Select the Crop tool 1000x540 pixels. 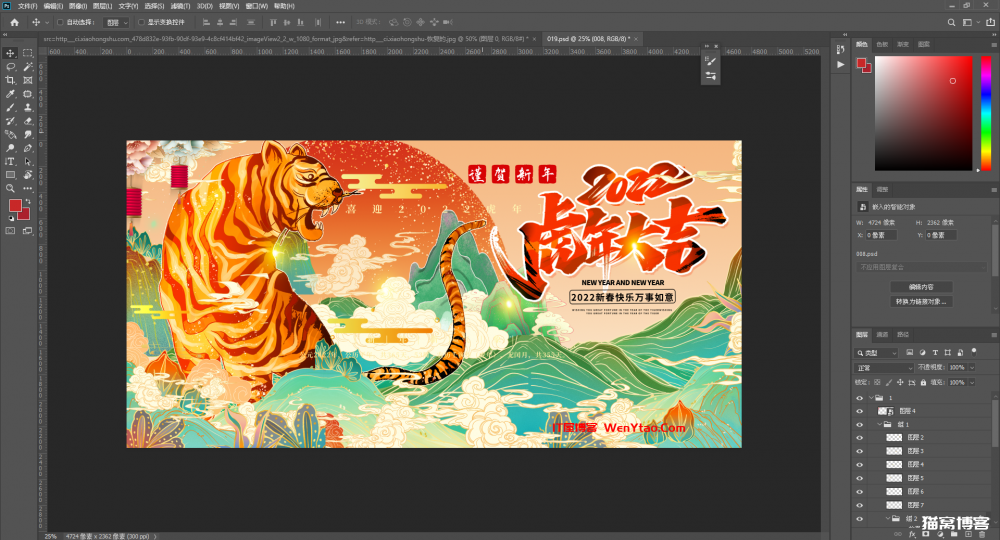[x=10, y=80]
